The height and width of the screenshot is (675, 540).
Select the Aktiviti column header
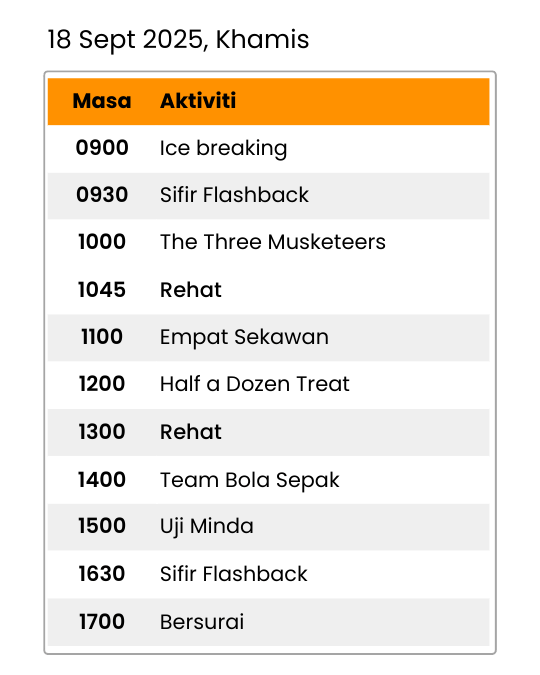198,101
